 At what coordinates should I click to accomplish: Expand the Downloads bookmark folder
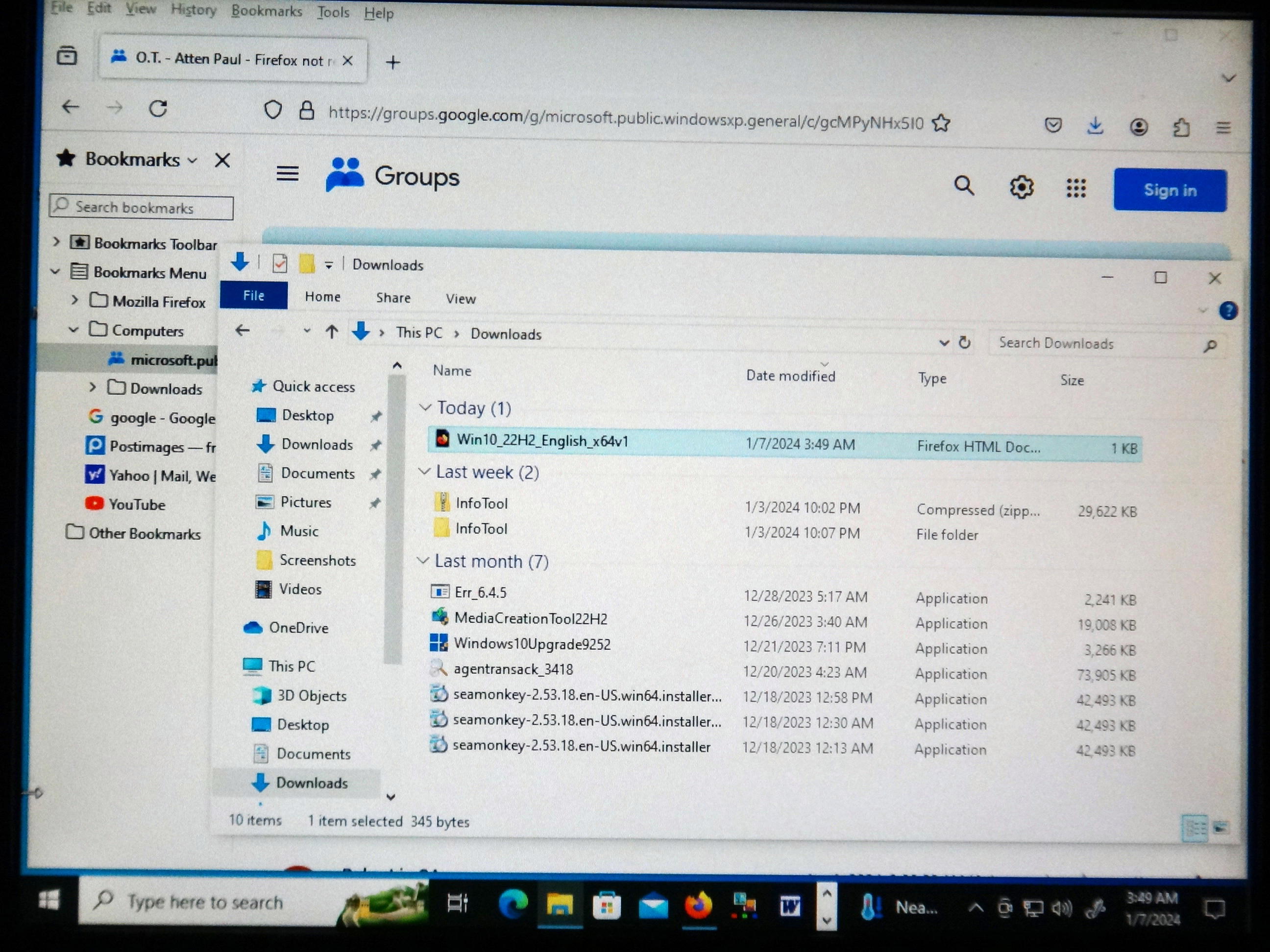[x=93, y=387]
